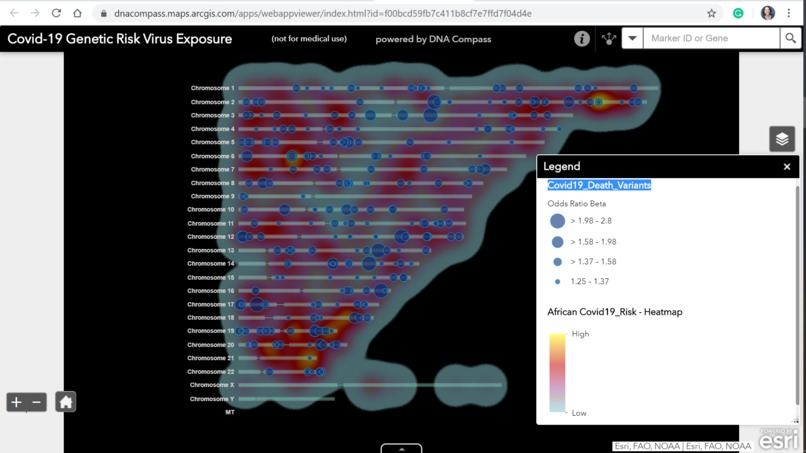Click the High label of heatmap
The height and width of the screenshot is (453, 806).
pos(580,334)
